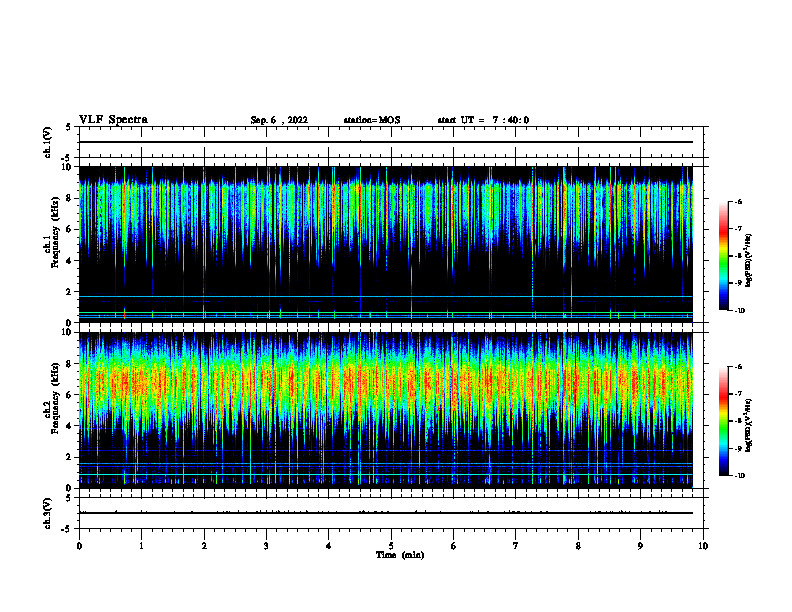Click the "-6" value on ch.2 colorbar

738,367
